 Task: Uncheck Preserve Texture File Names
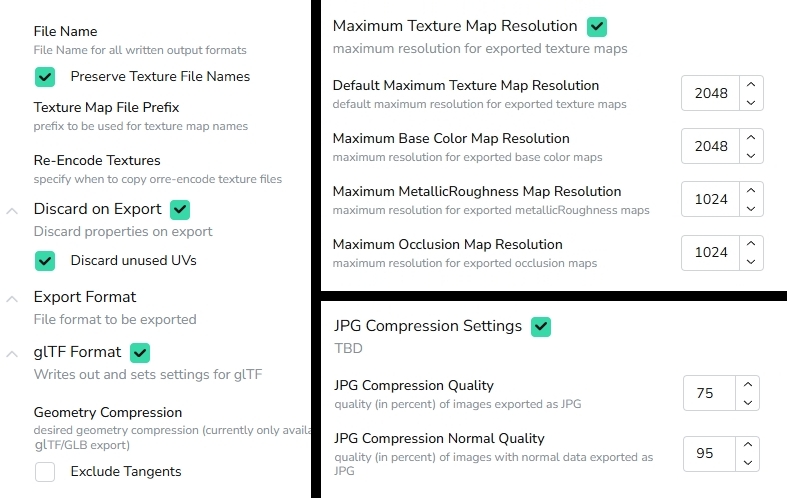pyautogui.click(x=45, y=77)
